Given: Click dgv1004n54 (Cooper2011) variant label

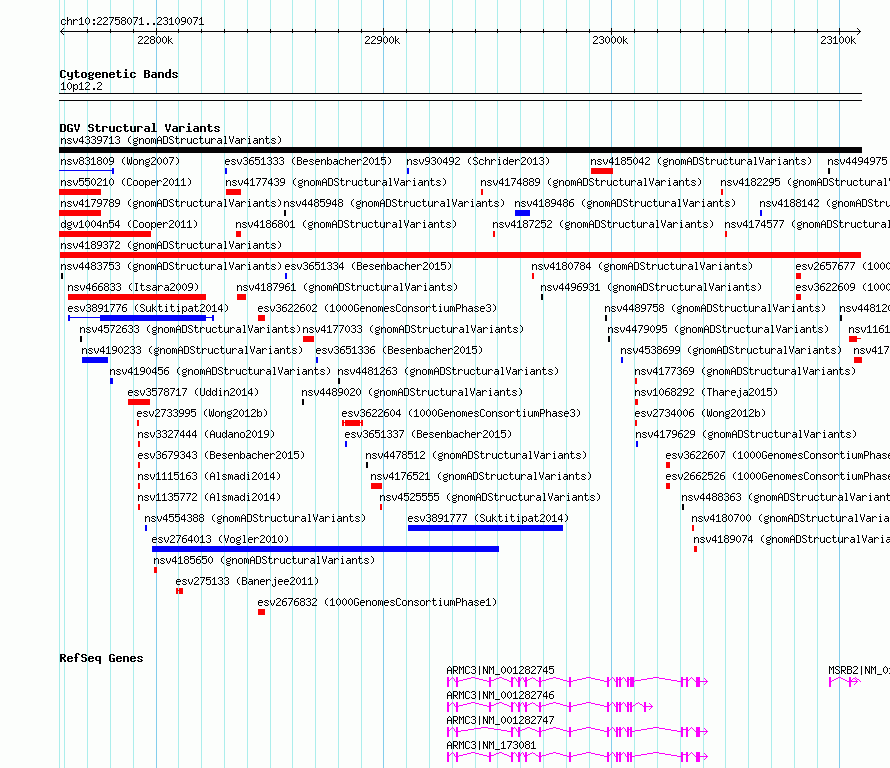Looking at the screenshot, I should (129, 224).
